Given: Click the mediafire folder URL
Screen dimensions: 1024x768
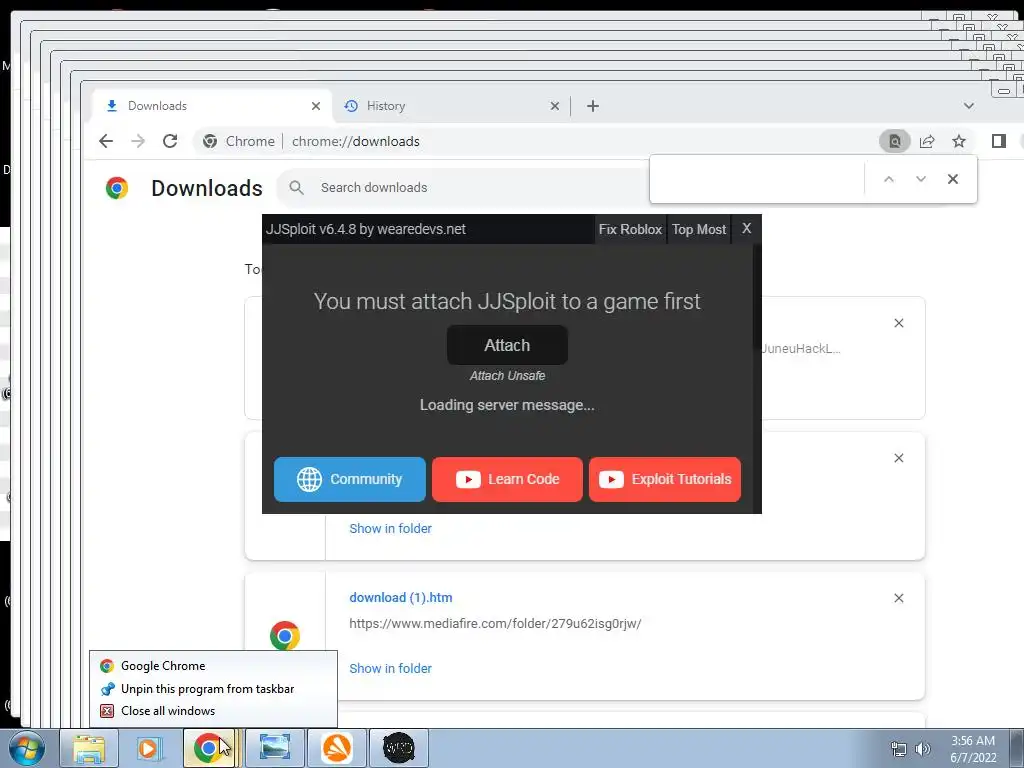Looking at the screenshot, I should click(x=495, y=624).
